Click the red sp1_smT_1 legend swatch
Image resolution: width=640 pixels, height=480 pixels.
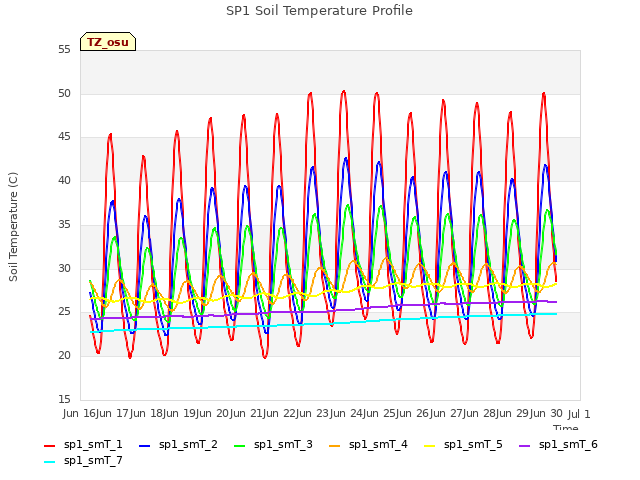(x=49, y=446)
